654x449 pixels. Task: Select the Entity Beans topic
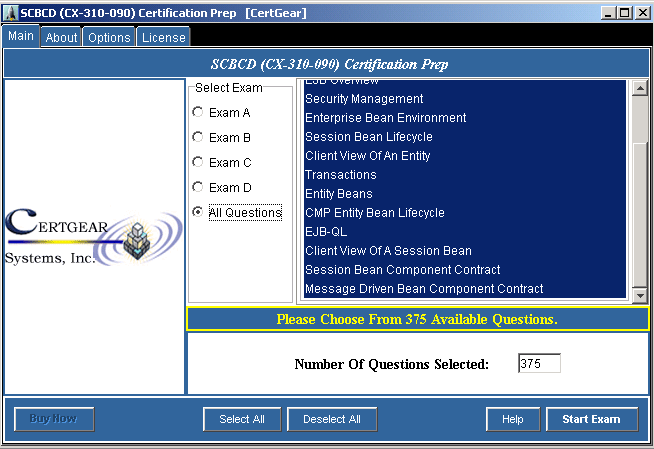(465, 194)
